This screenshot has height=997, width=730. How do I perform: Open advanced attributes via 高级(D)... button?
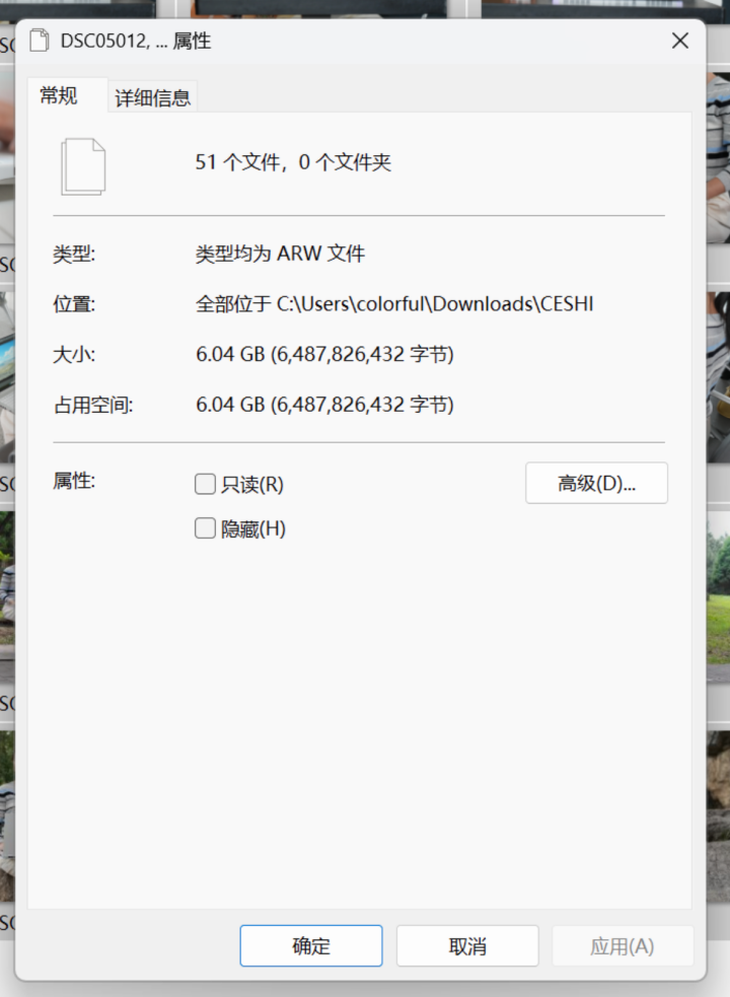(x=596, y=483)
